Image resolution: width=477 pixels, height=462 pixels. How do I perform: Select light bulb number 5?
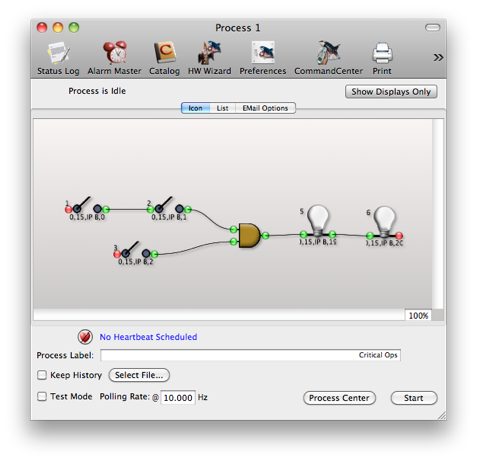318,220
